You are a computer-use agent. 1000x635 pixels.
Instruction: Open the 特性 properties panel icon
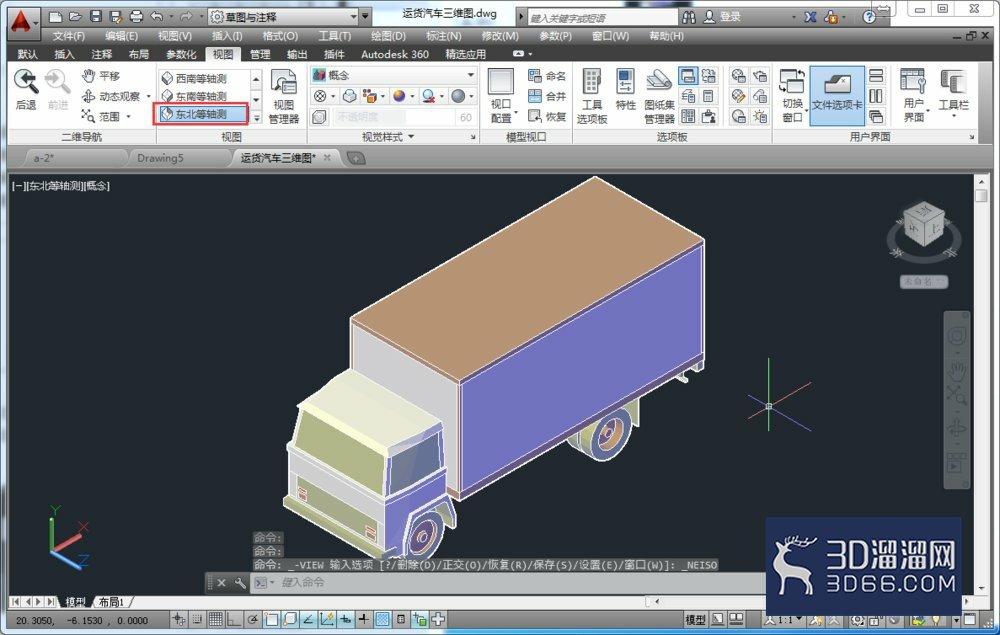625,90
